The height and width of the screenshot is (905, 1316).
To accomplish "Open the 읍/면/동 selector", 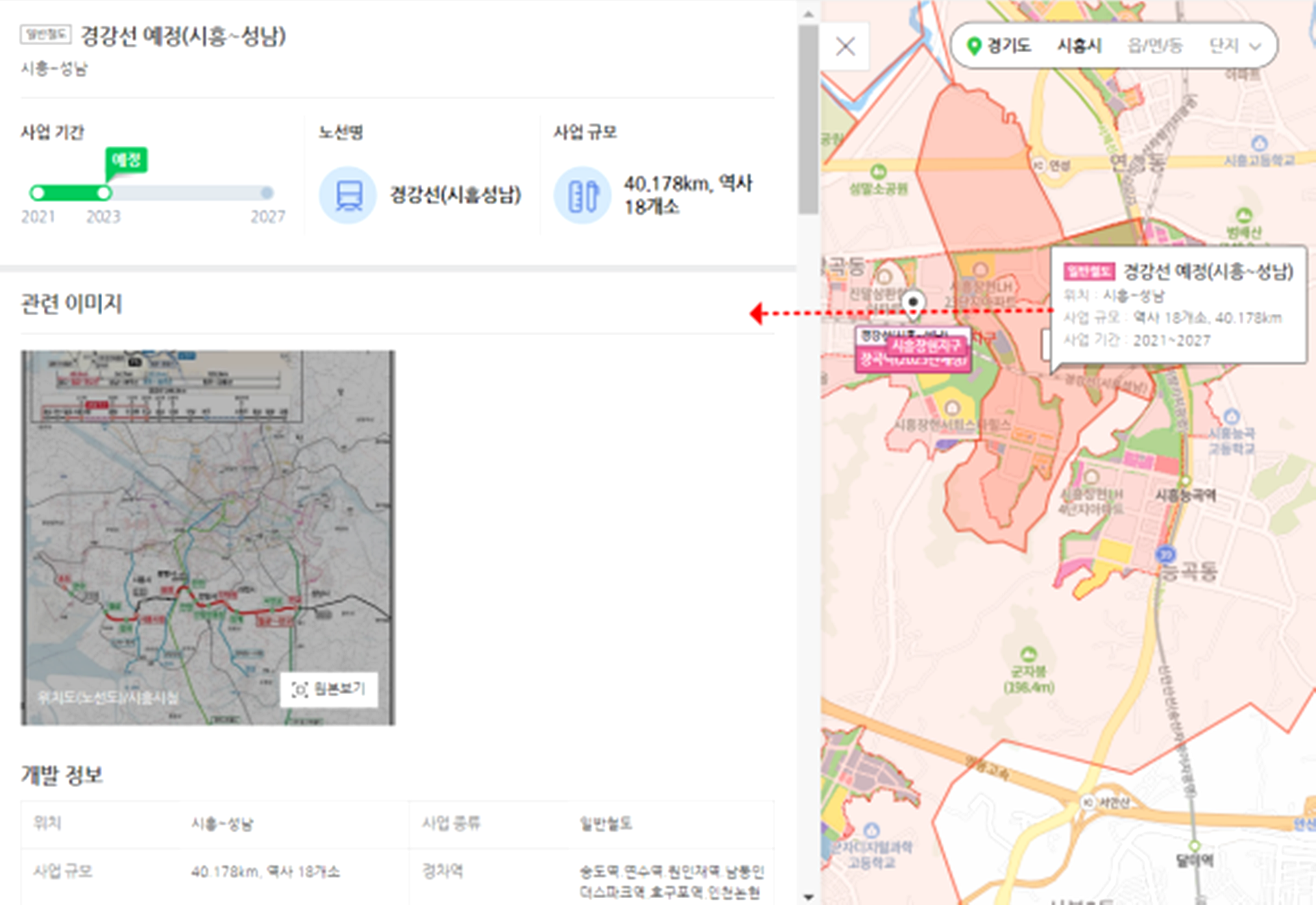I will [1155, 46].
